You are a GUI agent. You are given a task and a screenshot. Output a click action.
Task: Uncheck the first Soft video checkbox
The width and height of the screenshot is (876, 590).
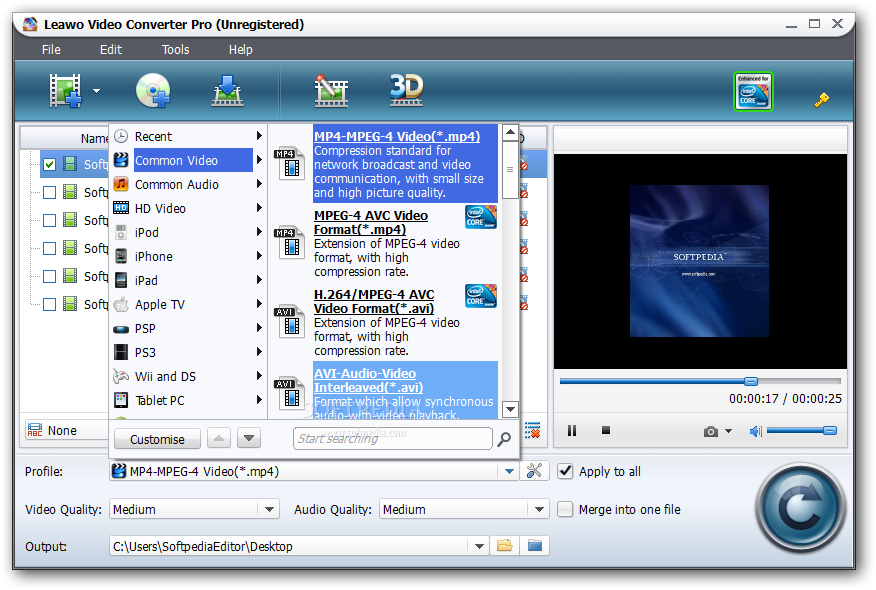(50, 164)
